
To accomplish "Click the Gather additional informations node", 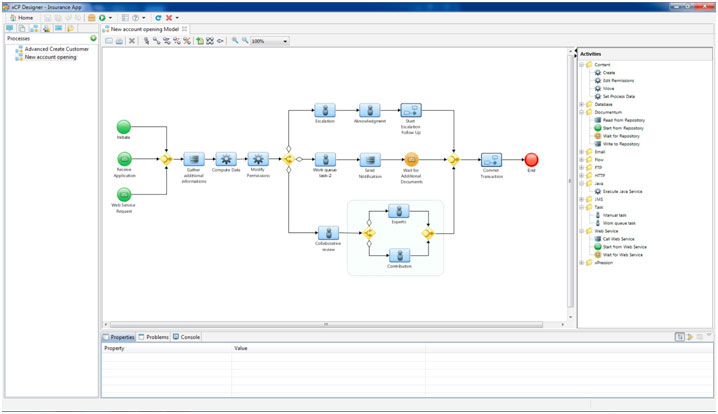I will point(194,159).
